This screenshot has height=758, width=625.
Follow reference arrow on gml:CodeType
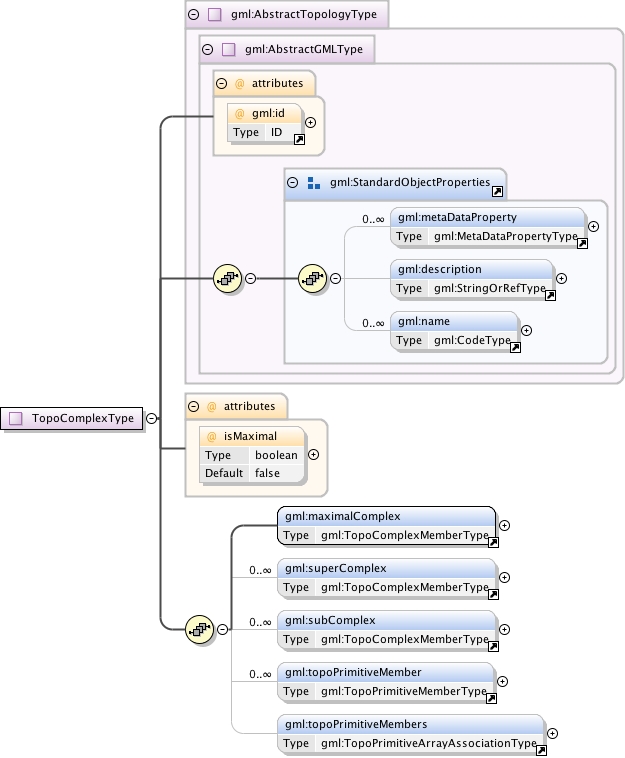[515, 348]
